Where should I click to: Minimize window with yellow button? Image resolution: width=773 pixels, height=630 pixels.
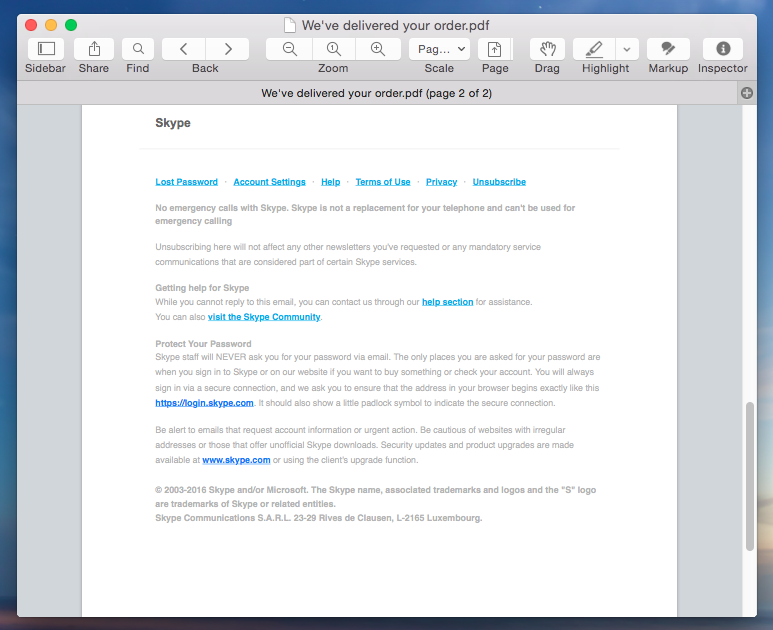pyautogui.click(x=51, y=25)
